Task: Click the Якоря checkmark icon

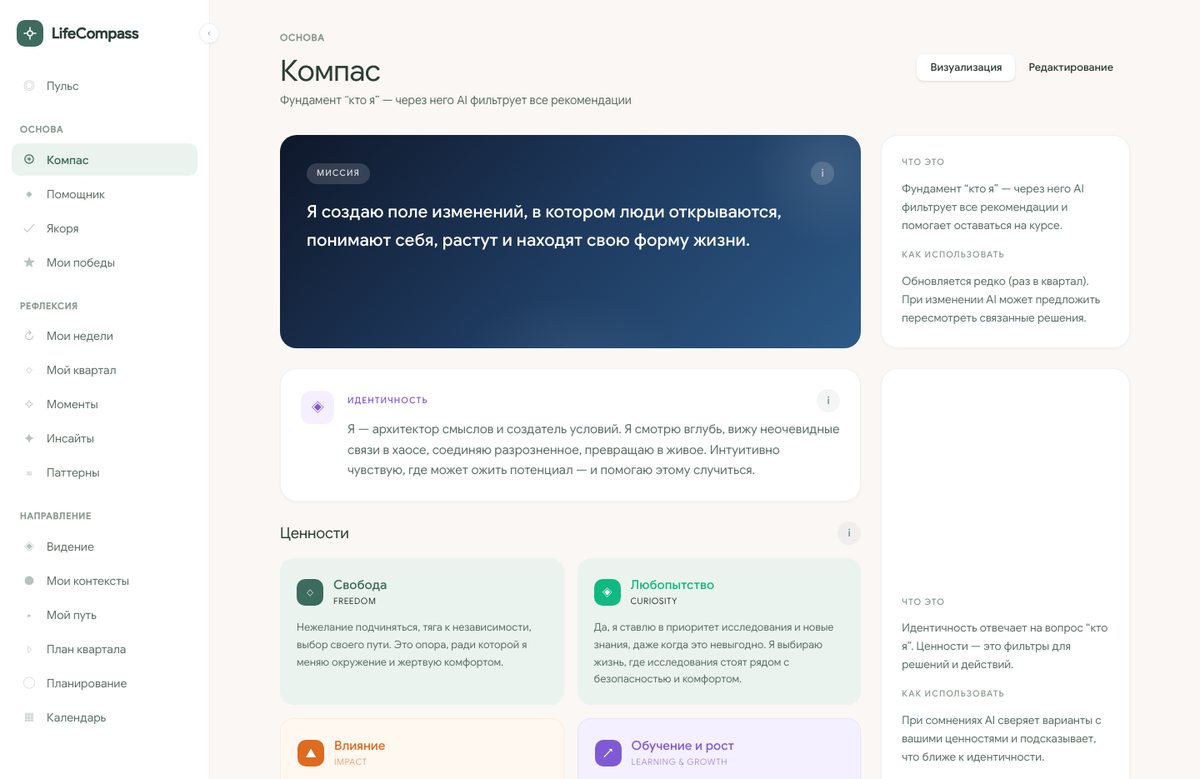Action: tap(29, 228)
